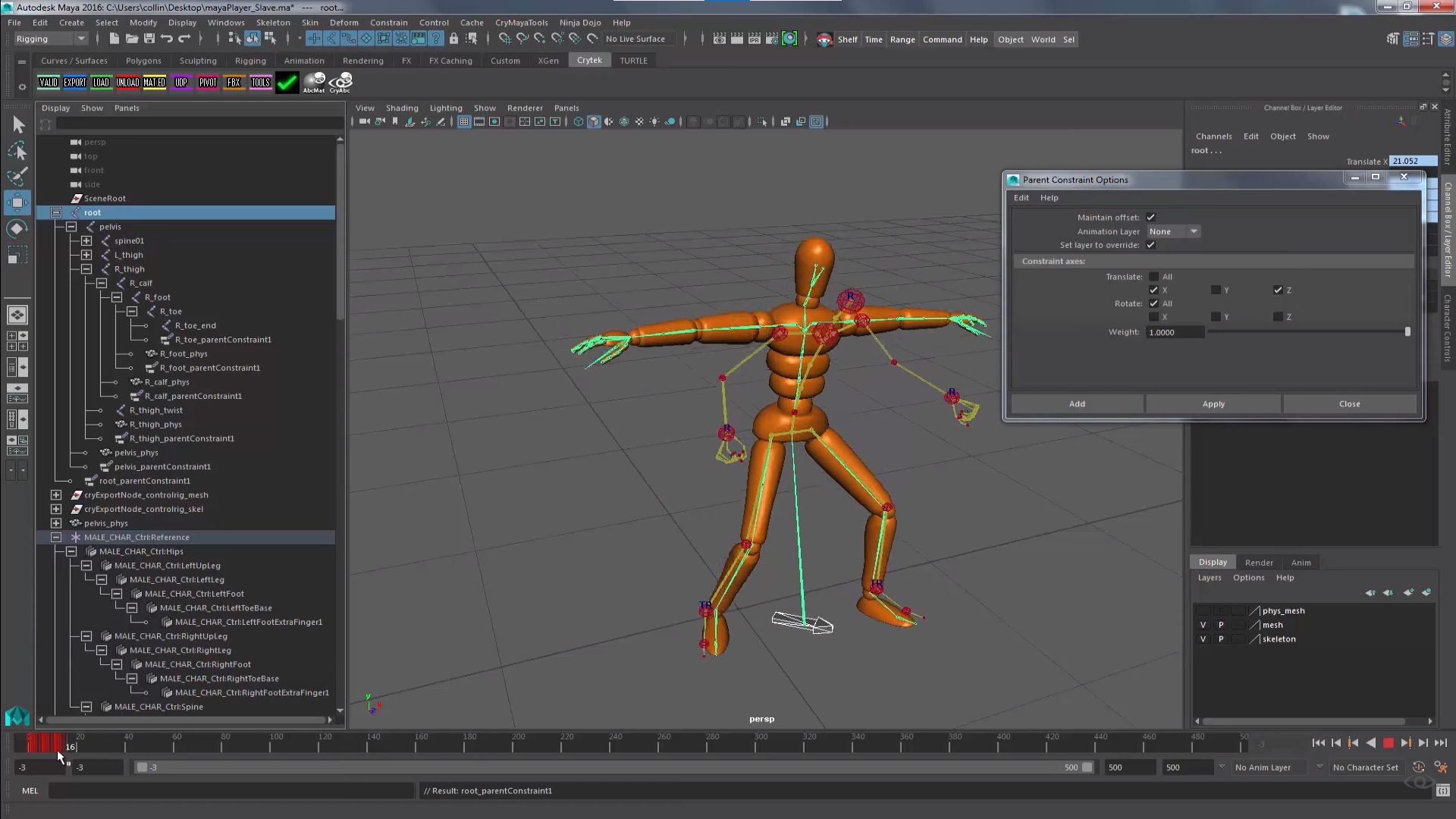The image size is (1456, 819).
Task: Open the Rigging menu set dropdown
Action: (51, 39)
